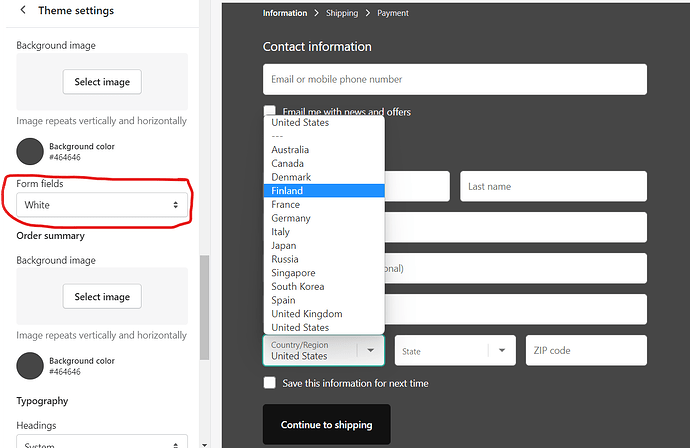Click Select image under Order summary
This screenshot has height=448, width=690.
[102, 297]
